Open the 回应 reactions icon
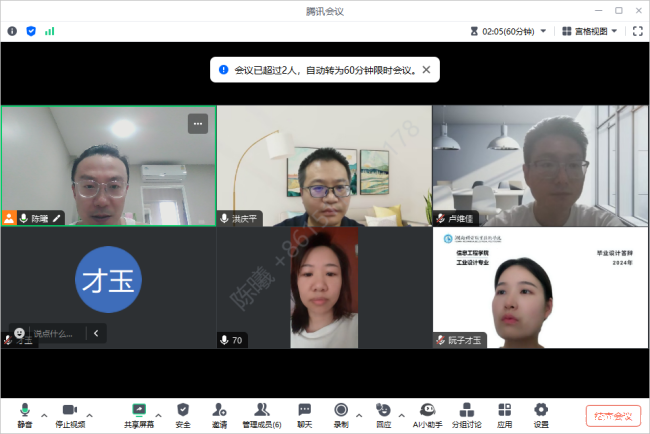Image resolution: width=650 pixels, height=434 pixels. point(383,414)
